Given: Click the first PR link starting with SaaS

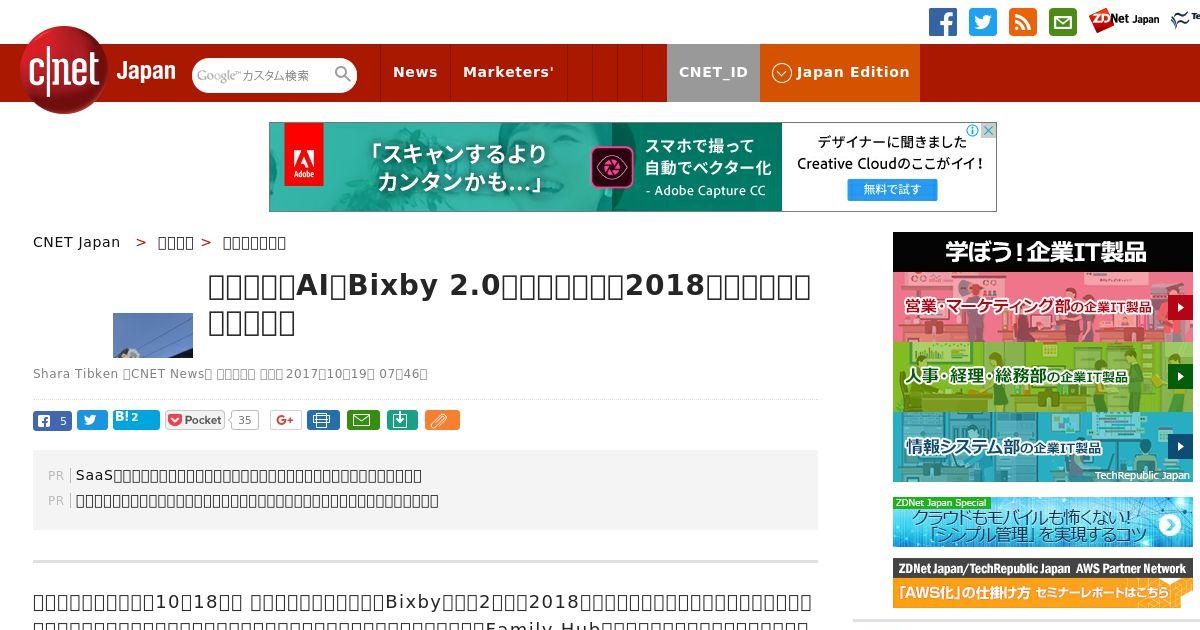Looking at the screenshot, I should click(249, 475).
